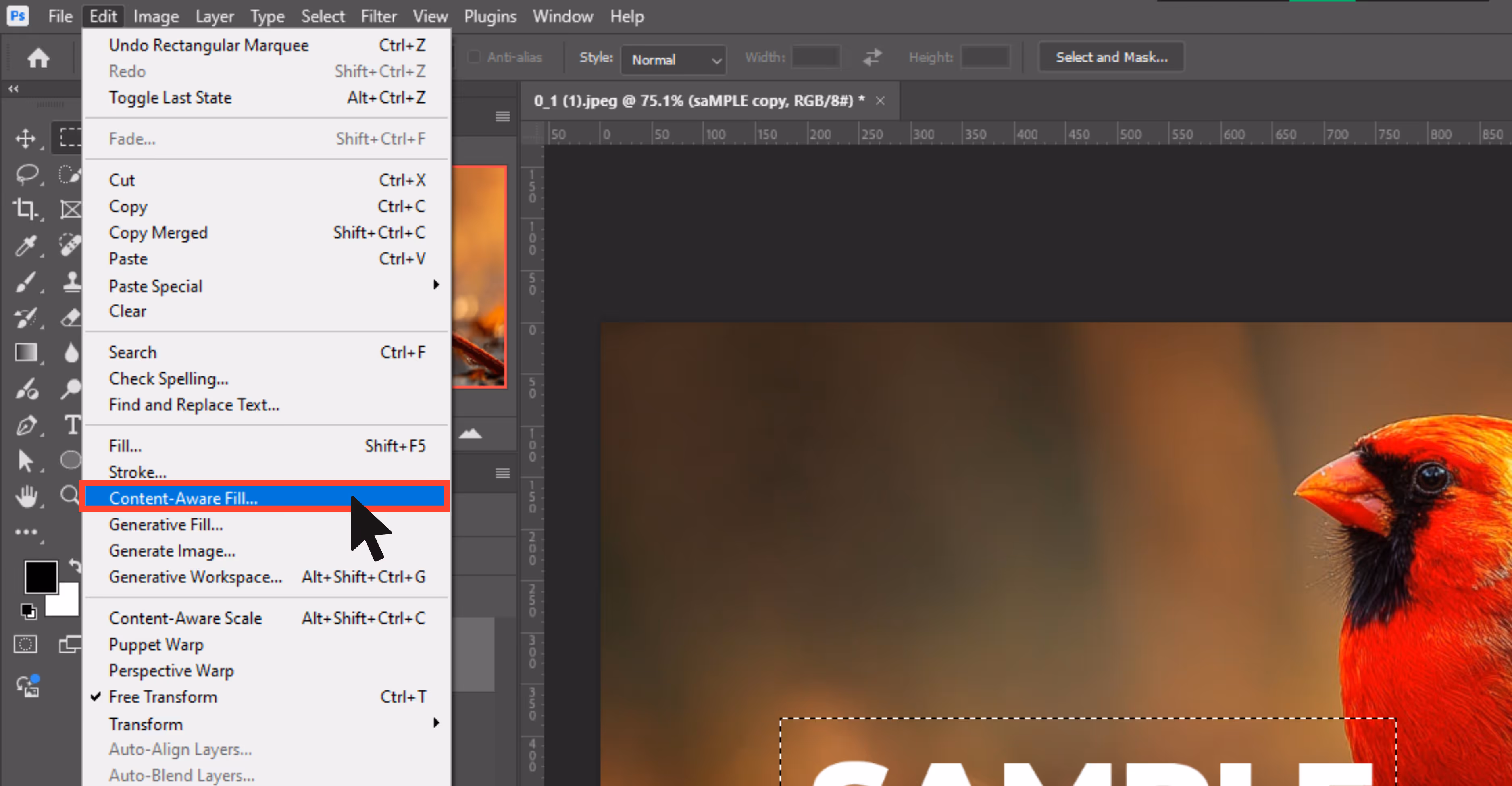Open the Window menu
Viewport: 1512px width, 786px height.
click(563, 17)
